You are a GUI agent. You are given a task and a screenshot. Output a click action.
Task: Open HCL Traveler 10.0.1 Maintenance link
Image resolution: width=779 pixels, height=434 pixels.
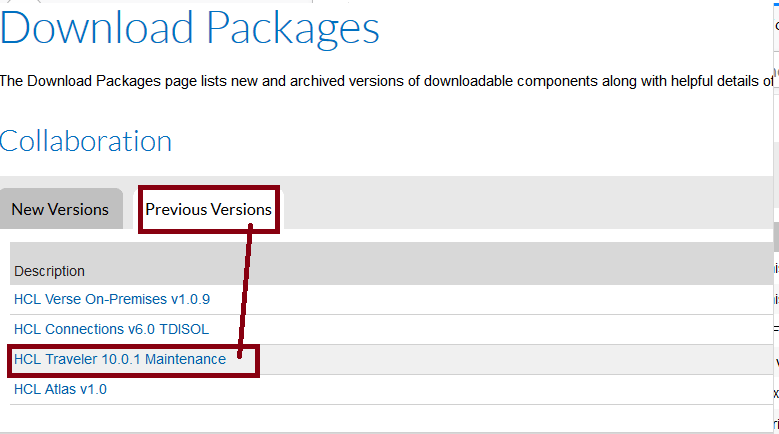point(120,359)
